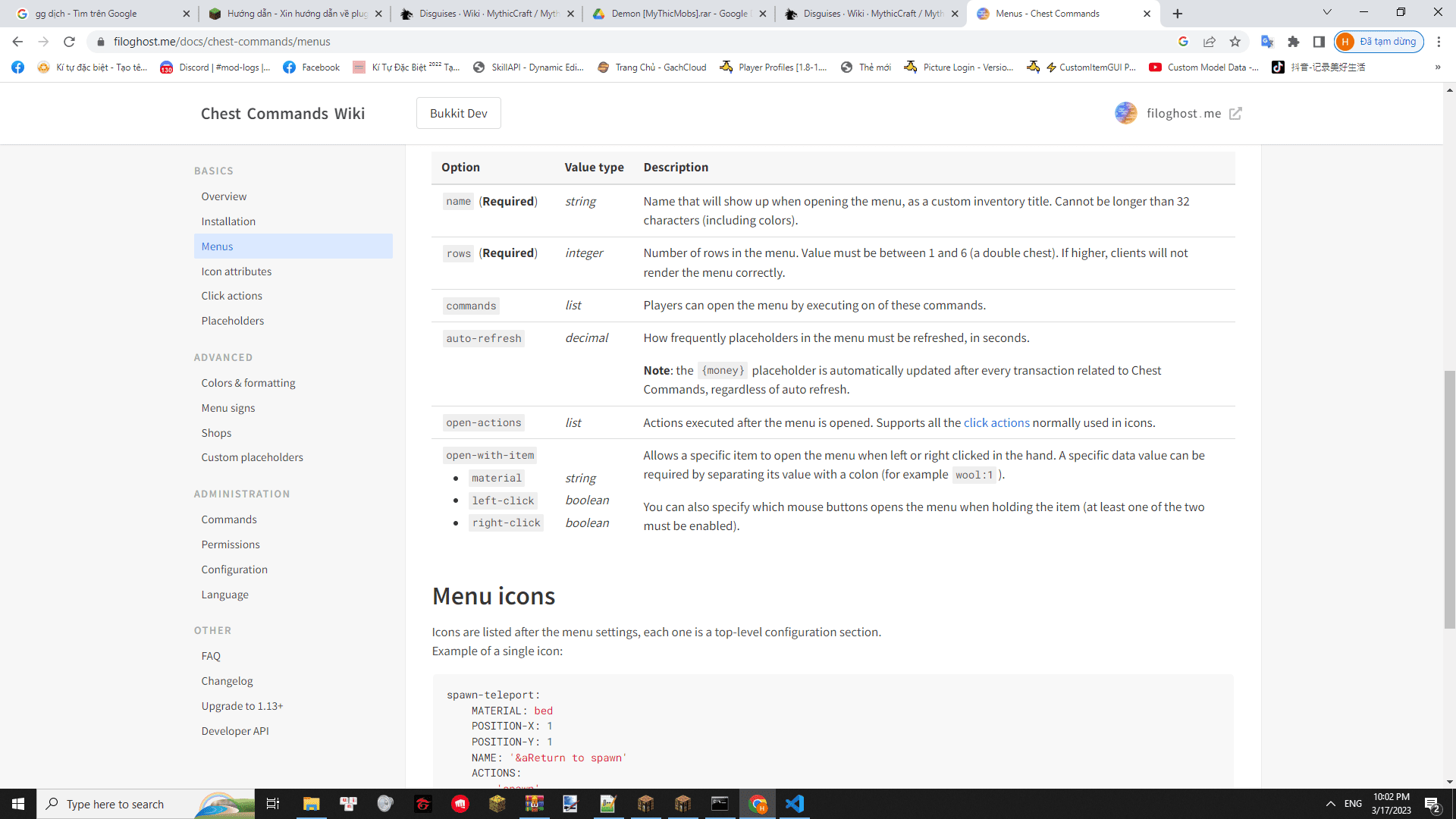Open filoghost.me external link icon
This screenshot has width=1456, height=819.
point(1235,114)
